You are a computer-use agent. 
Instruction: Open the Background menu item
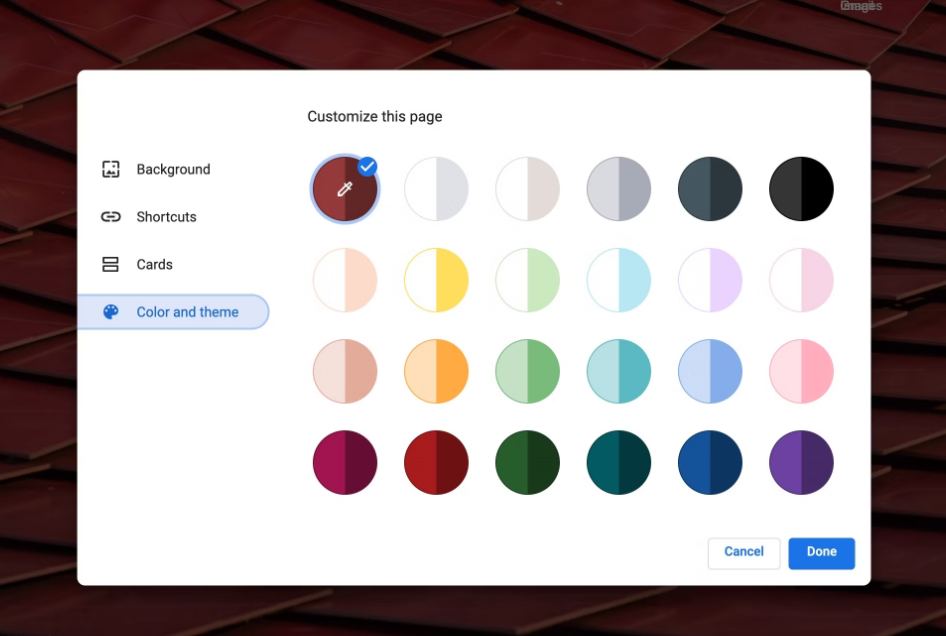coord(173,169)
